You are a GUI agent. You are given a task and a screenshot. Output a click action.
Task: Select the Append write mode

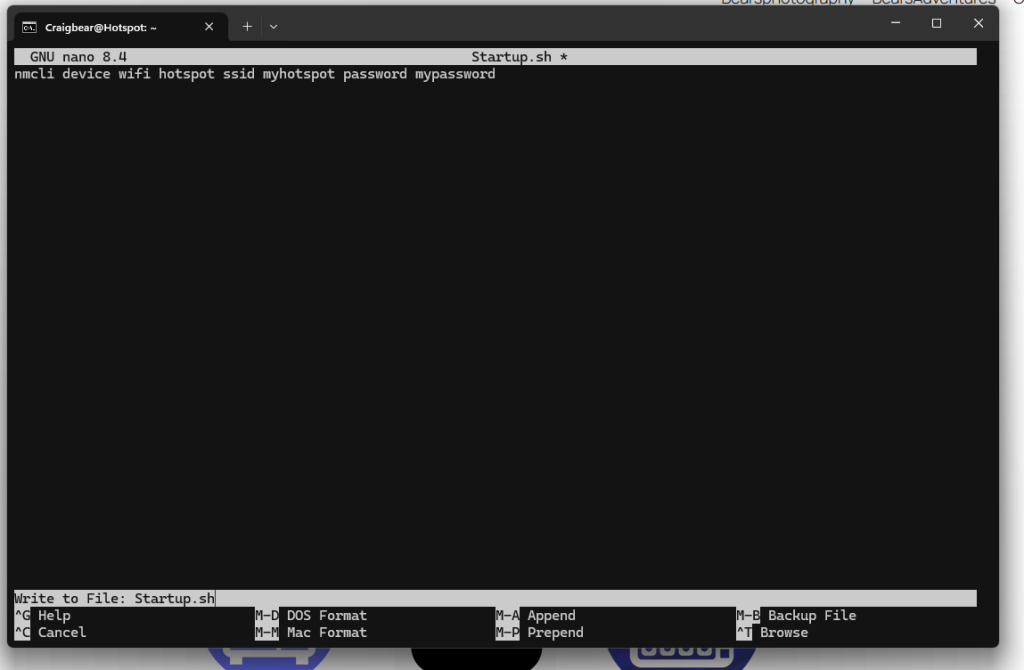pyautogui.click(x=551, y=616)
